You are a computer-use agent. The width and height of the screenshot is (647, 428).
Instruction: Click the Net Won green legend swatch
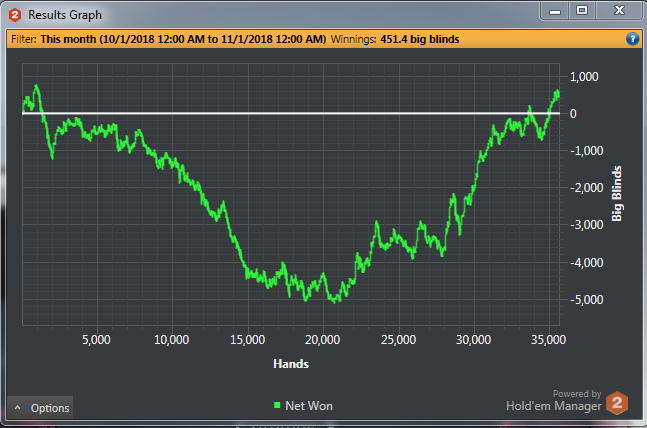[x=277, y=405]
